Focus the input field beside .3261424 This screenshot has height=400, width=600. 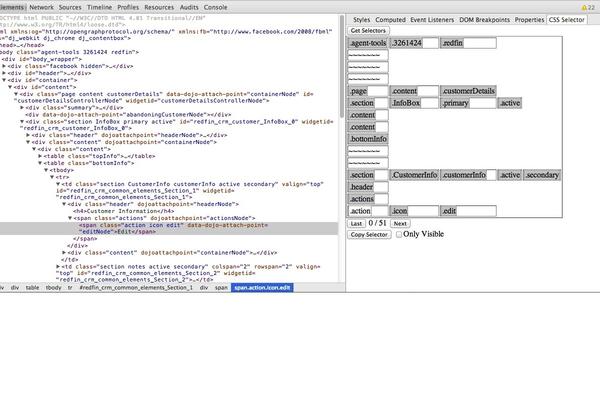(x=430, y=43)
